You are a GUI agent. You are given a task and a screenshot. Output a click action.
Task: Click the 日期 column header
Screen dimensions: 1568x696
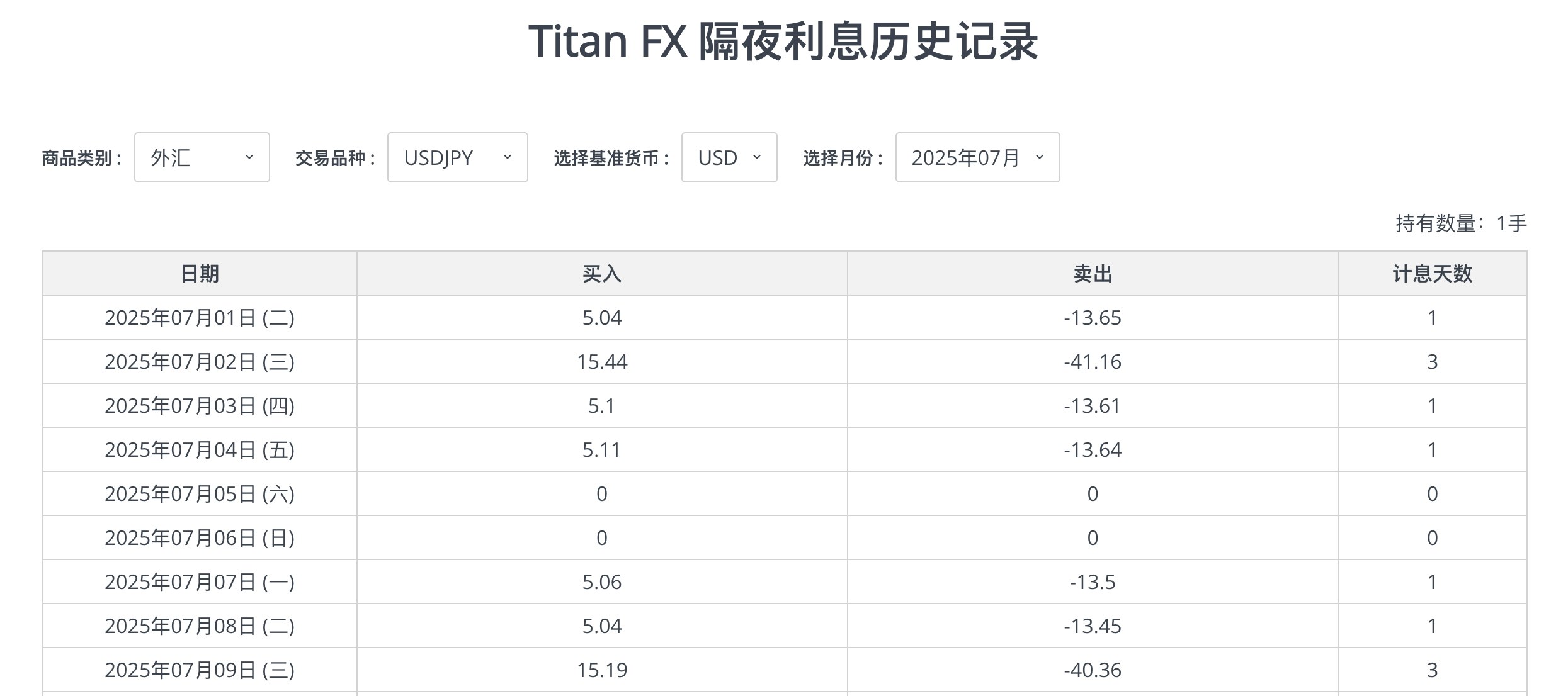pyautogui.click(x=200, y=274)
